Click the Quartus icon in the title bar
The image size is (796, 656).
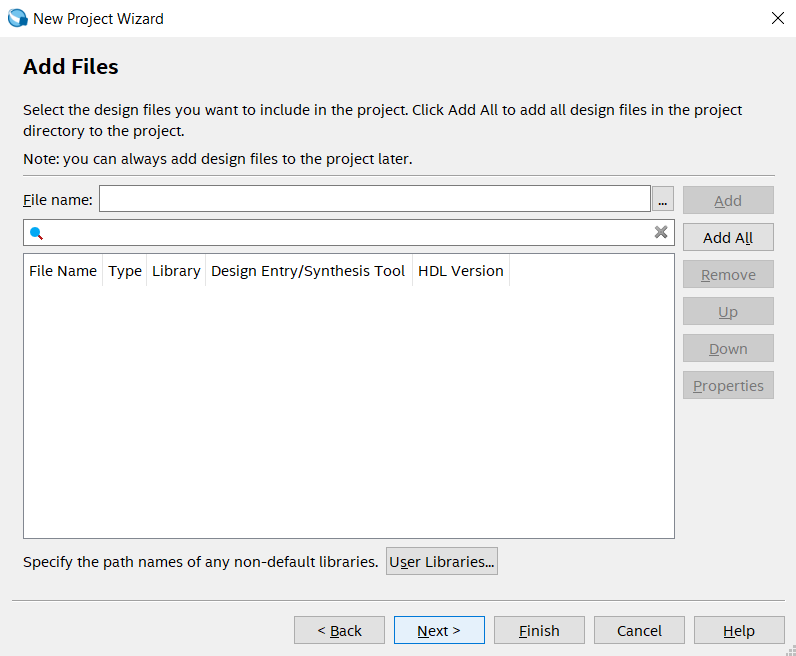[x=17, y=18]
